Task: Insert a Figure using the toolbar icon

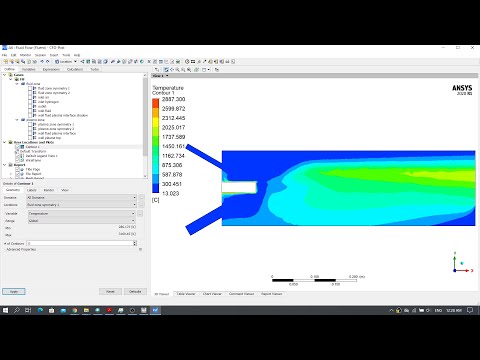Action: pyautogui.click(x=178, y=62)
